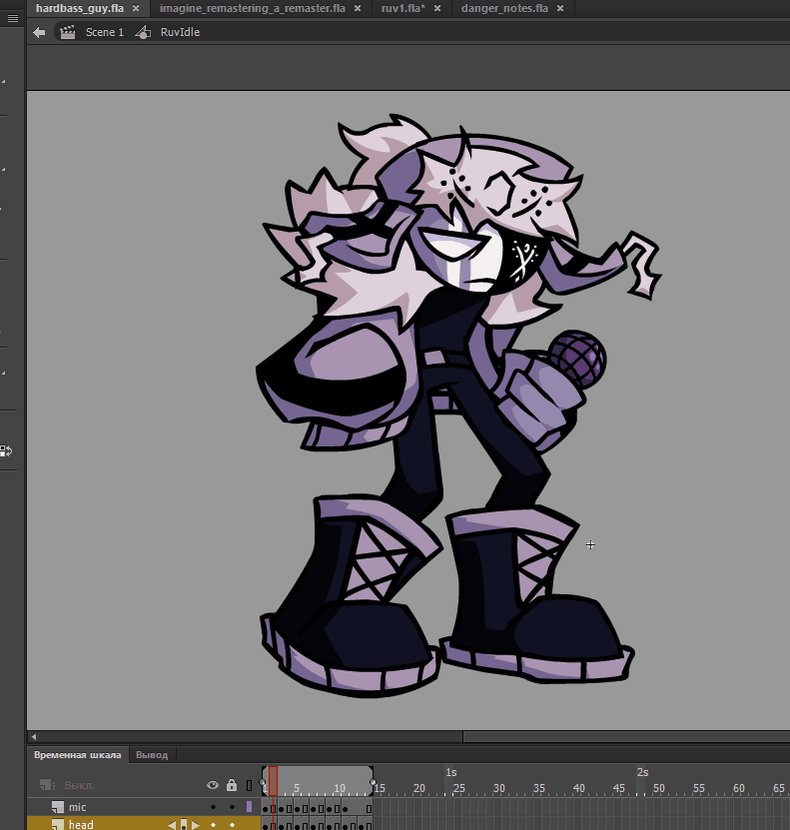This screenshot has width=790, height=830.
Task: Click the character's microphone on stage
Action: tap(577, 358)
